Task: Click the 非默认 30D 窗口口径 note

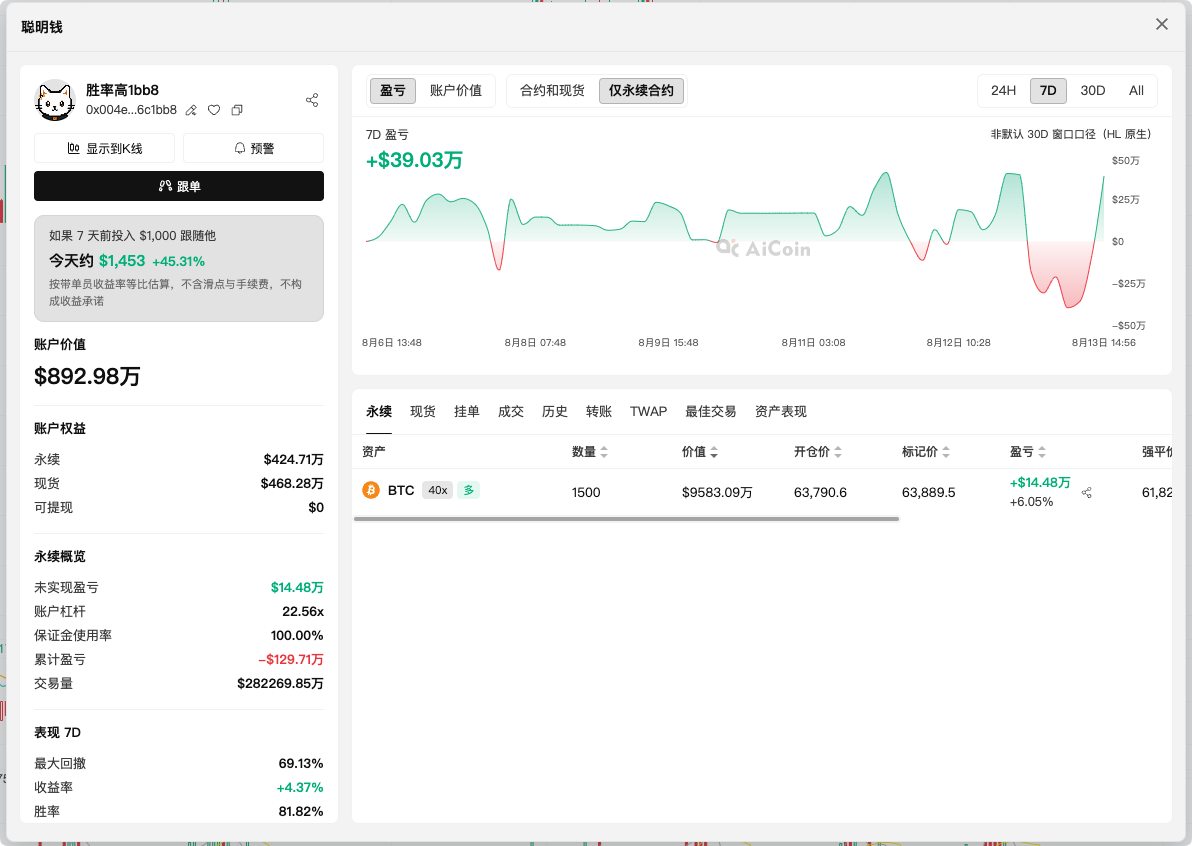Action: [1070, 134]
